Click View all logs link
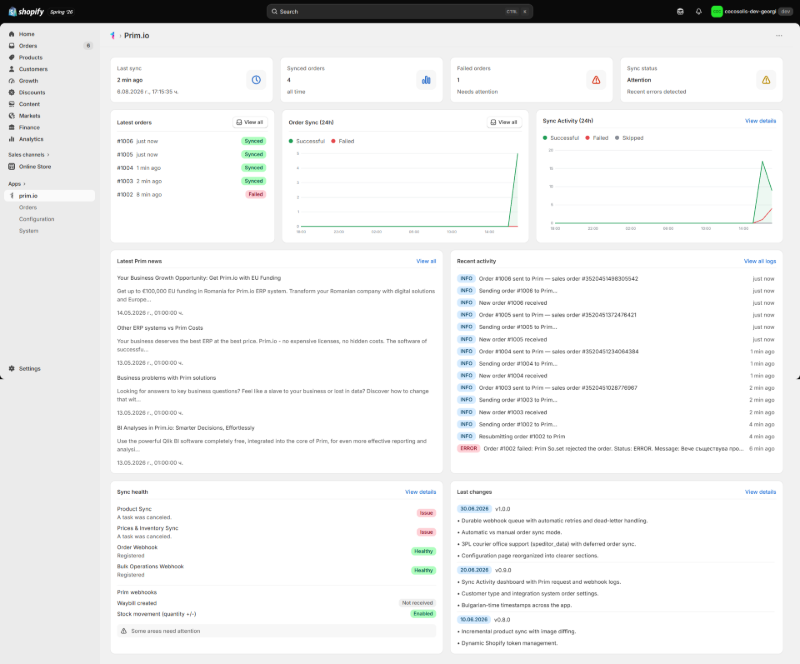The image size is (800, 664). [760, 261]
